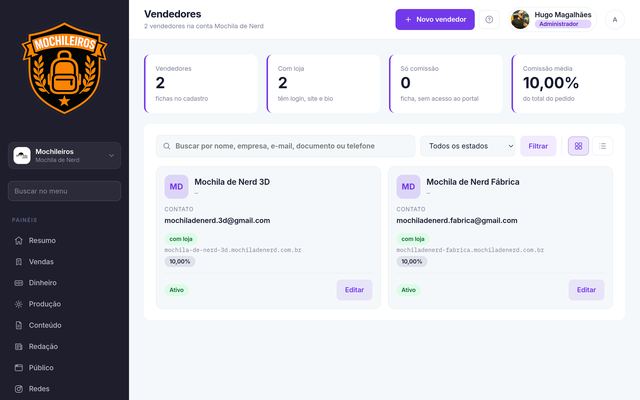The height and width of the screenshot is (400, 640).
Task: Click mochila-de-nerd-3d.mochiladenerd.com.br site address
Action: pyautogui.click(x=233, y=250)
